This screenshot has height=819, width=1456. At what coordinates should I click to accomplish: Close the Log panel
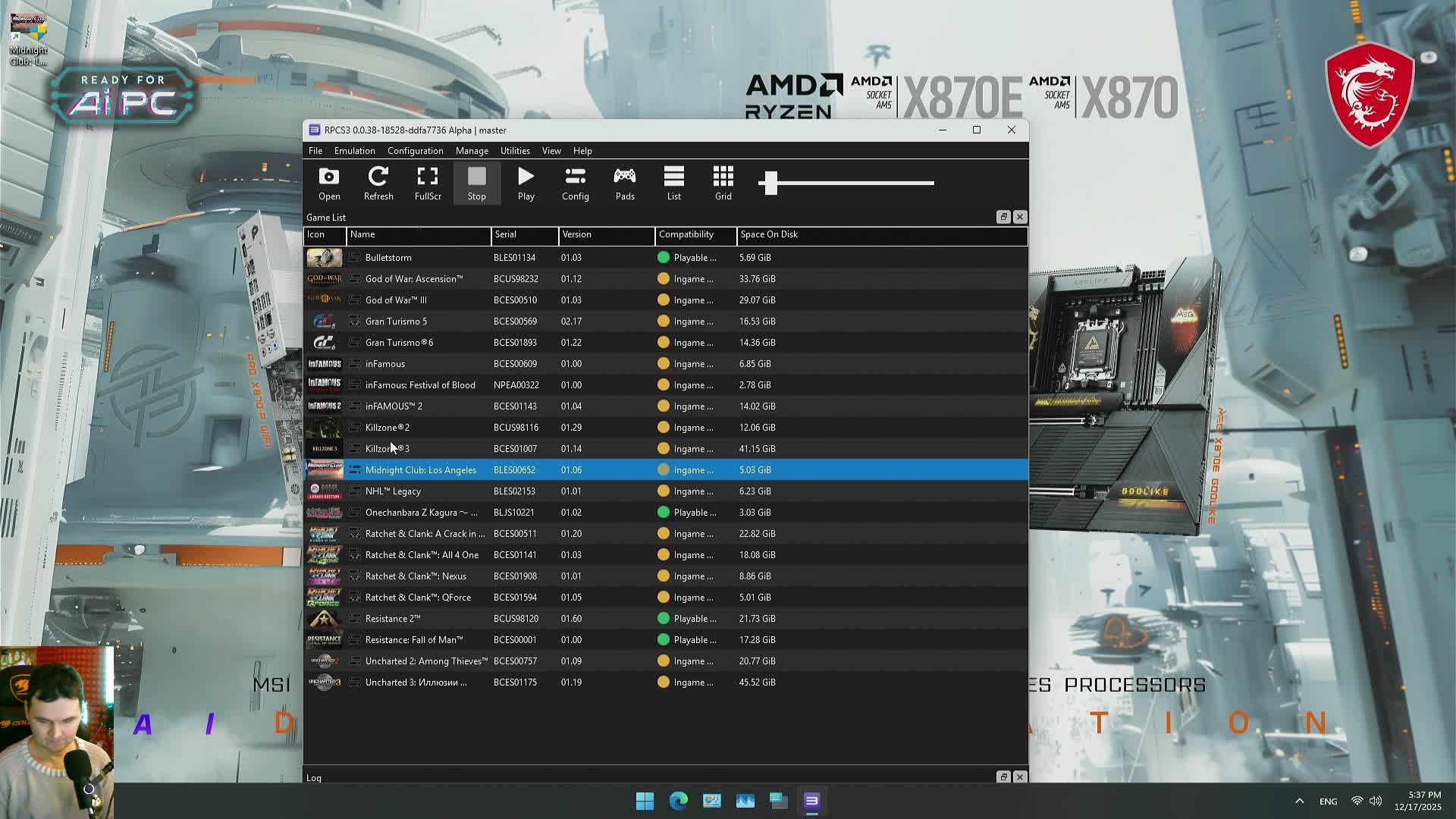point(1020,777)
